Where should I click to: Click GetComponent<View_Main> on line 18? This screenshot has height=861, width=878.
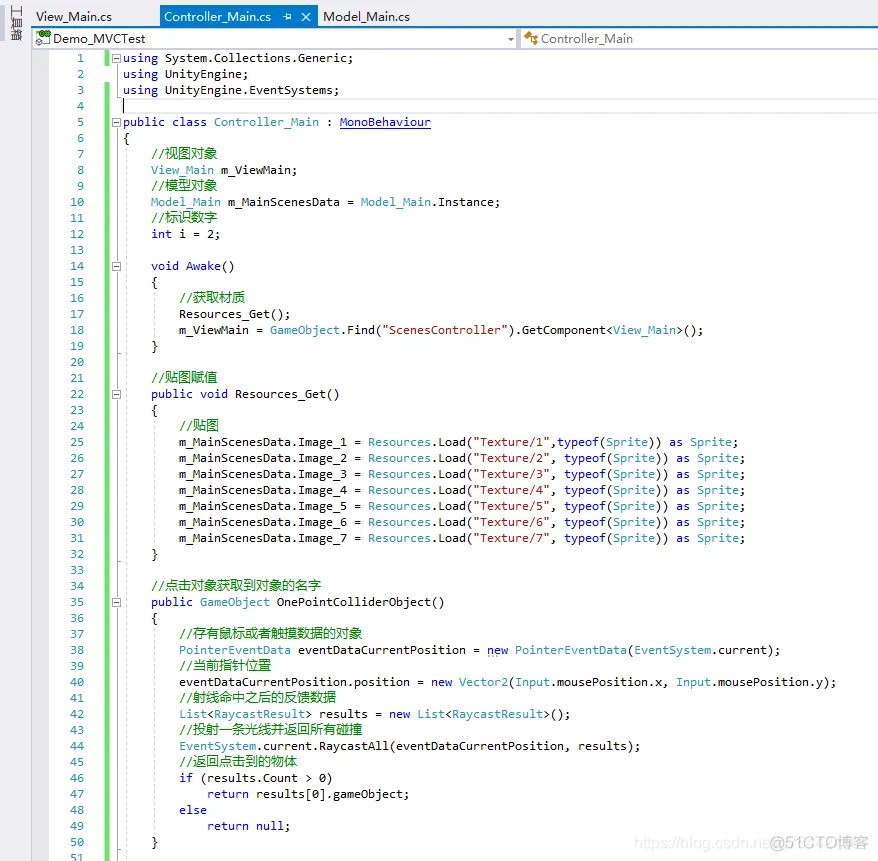coord(602,330)
